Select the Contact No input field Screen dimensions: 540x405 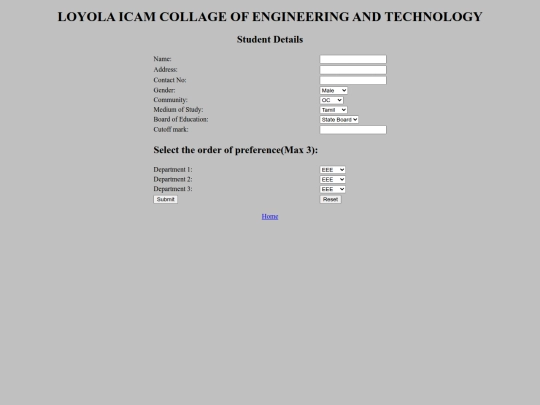pos(353,80)
